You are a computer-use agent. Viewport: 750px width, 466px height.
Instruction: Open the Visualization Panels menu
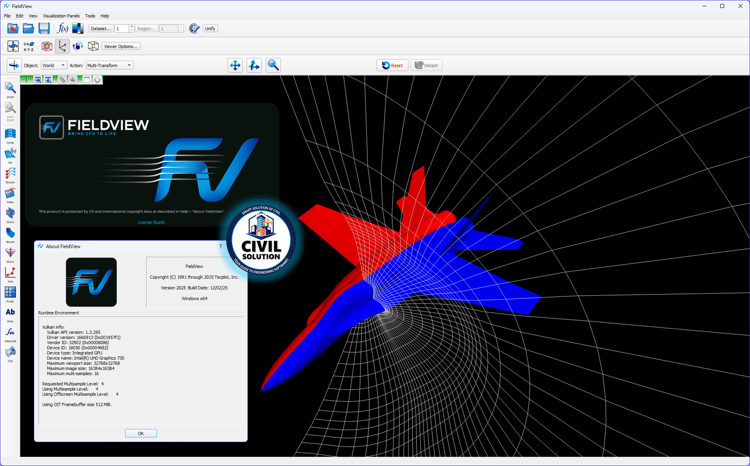click(61, 16)
